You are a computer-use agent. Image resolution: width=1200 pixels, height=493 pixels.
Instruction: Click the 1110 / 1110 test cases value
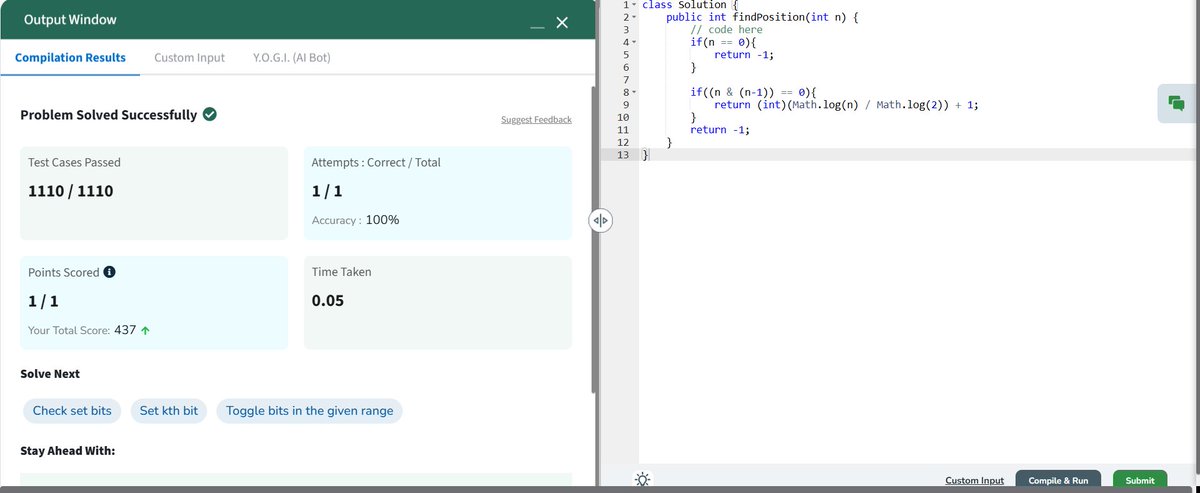coord(70,190)
